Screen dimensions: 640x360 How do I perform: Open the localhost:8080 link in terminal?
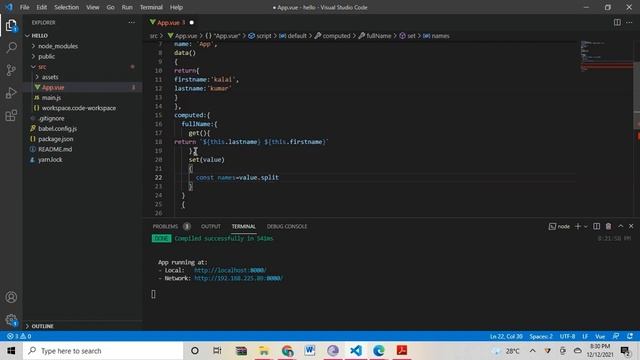(230, 270)
